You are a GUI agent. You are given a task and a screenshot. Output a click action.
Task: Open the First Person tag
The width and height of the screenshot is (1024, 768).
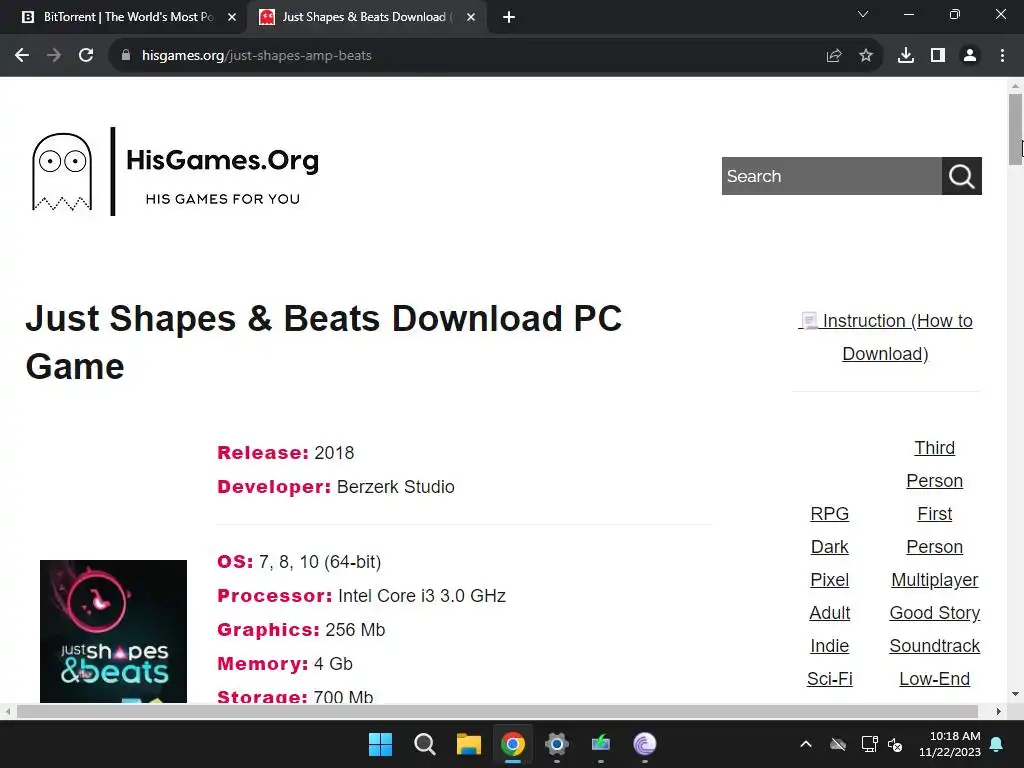point(935,530)
